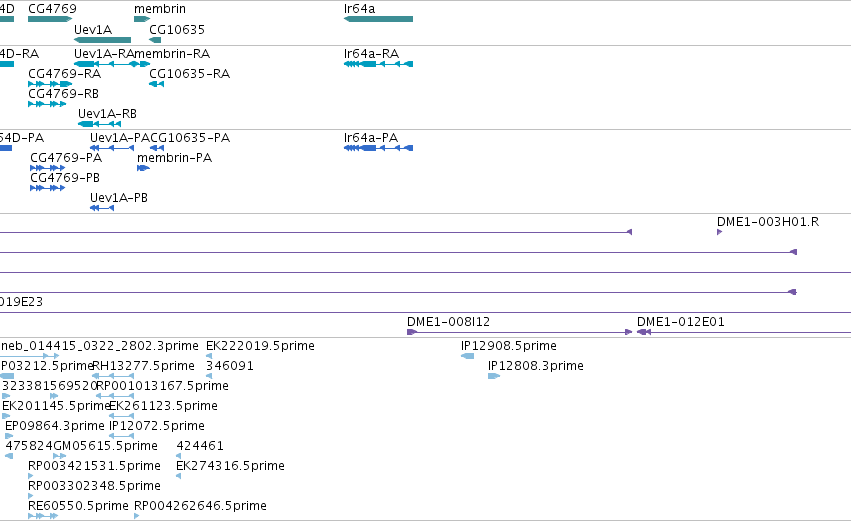Open the EK222019.5prime EST label
This screenshot has height=521, width=851.
260,346
